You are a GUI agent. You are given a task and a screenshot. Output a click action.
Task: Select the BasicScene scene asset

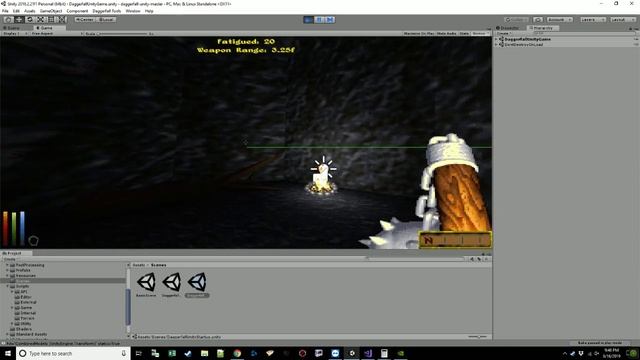click(146, 285)
